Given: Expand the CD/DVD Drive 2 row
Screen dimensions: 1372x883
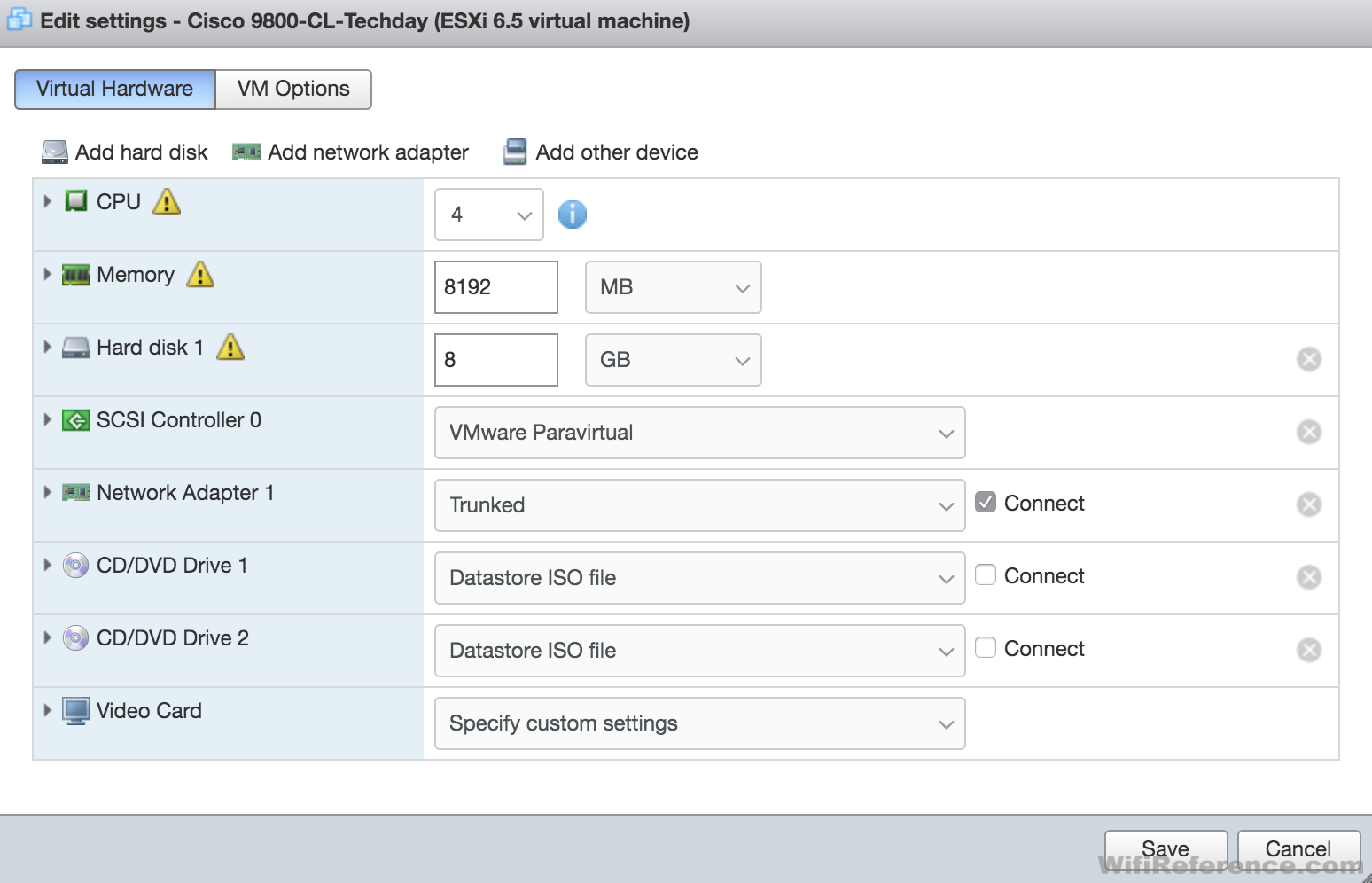Looking at the screenshot, I should point(48,637).
